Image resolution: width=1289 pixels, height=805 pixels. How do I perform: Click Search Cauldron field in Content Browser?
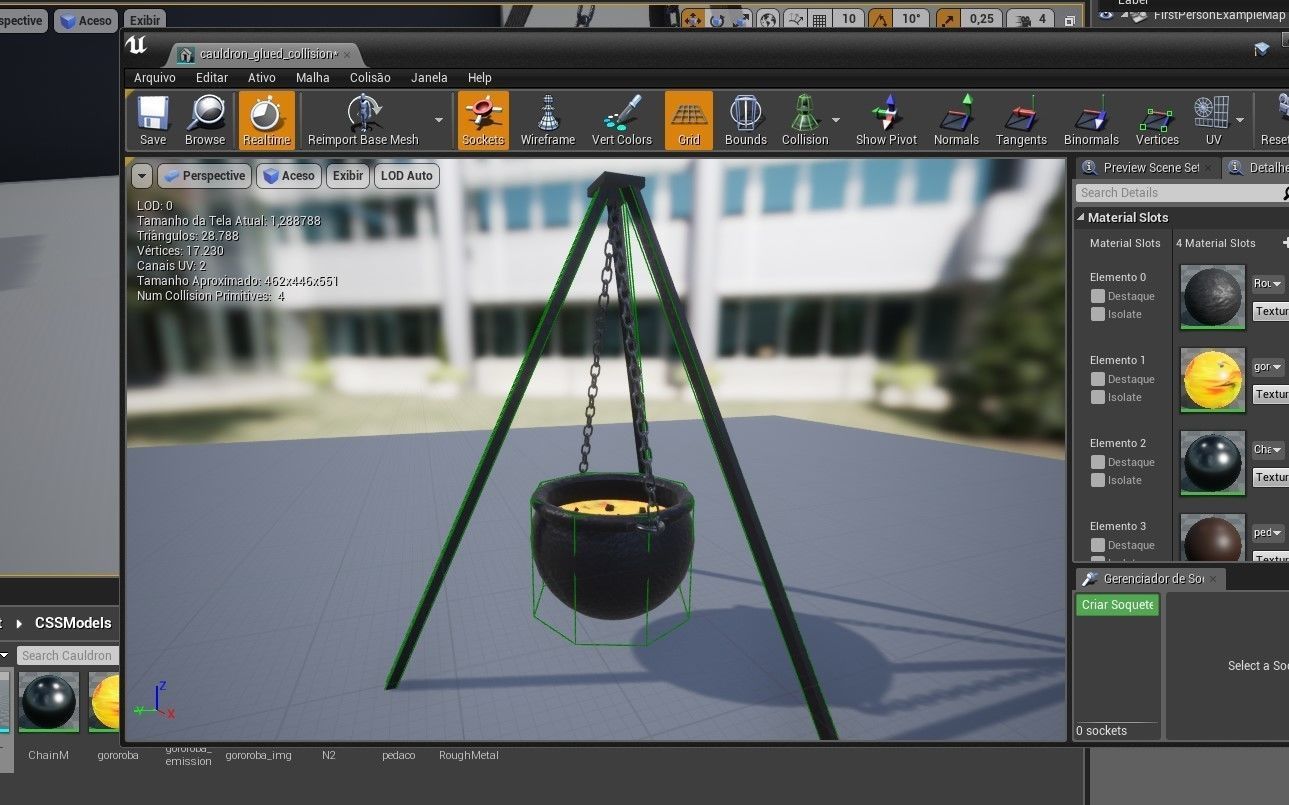click(x=67, y=656)
